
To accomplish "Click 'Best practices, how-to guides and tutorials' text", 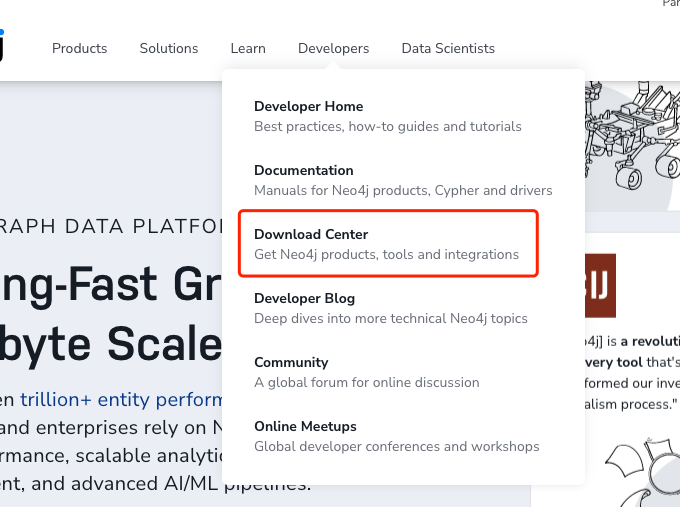I will [x=388, y=127].
